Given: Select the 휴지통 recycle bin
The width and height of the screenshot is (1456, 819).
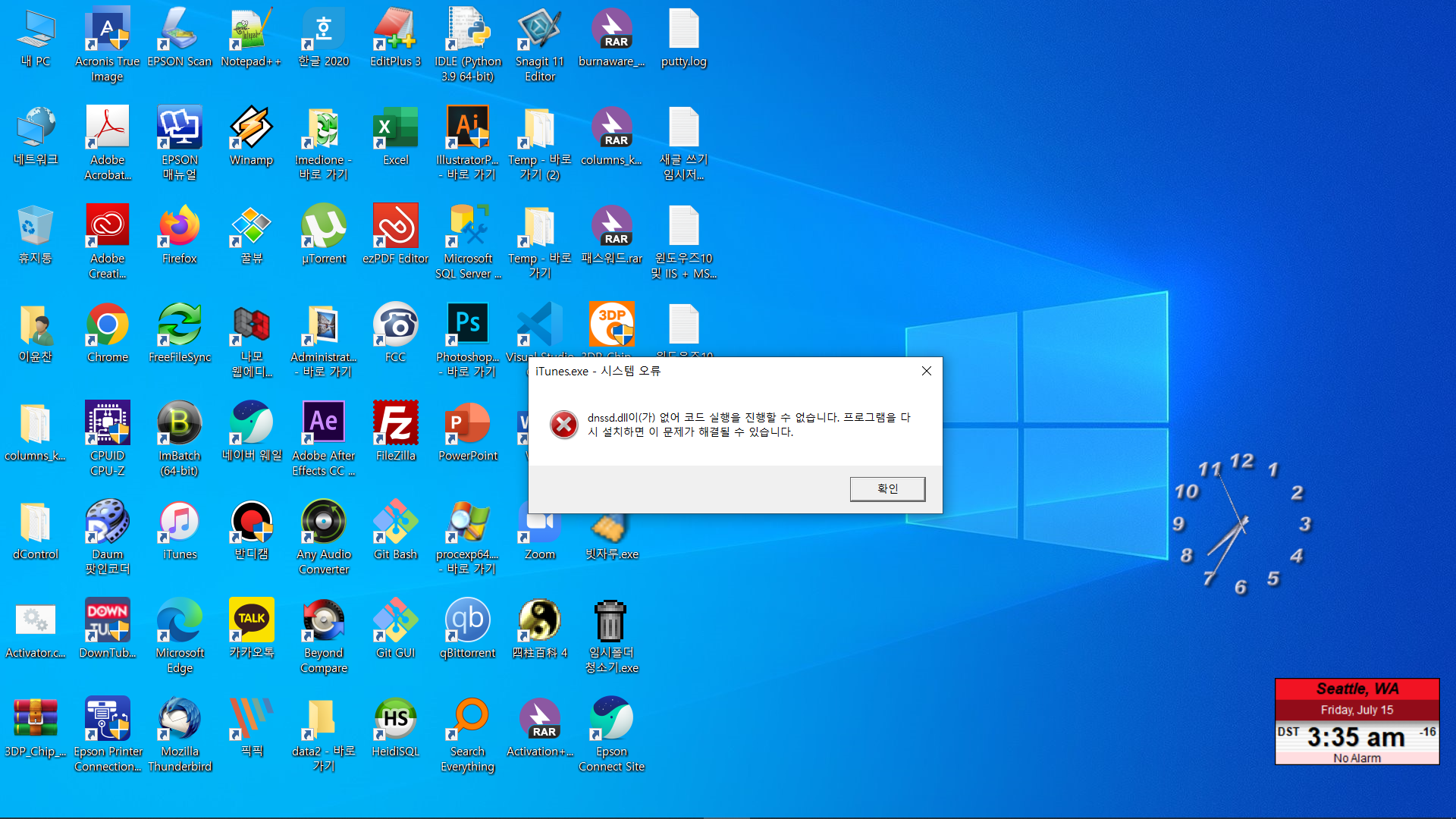Looking at the screenshot, I should [x=36, y=236].
